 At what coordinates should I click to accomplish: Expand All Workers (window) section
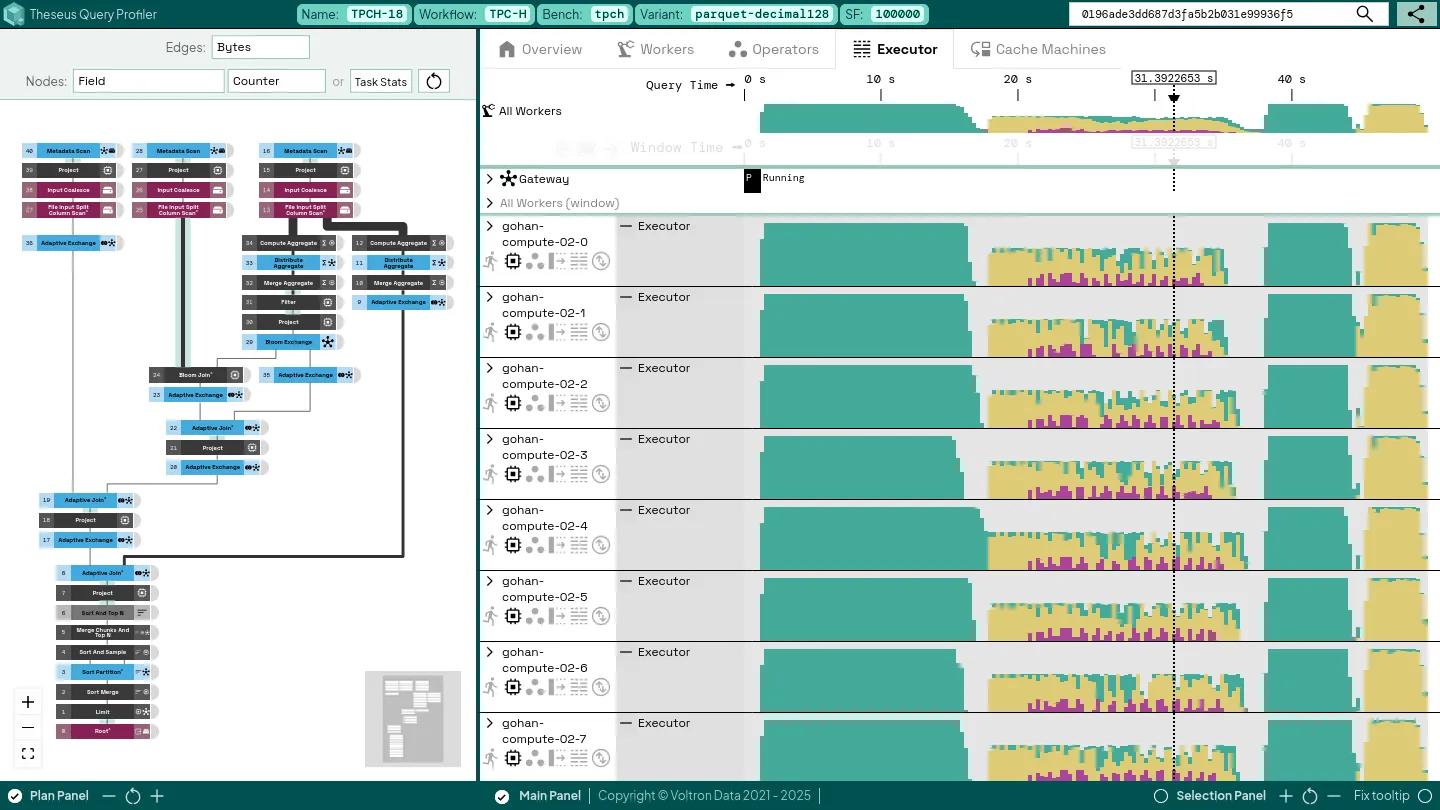click(x=489, y=203)
